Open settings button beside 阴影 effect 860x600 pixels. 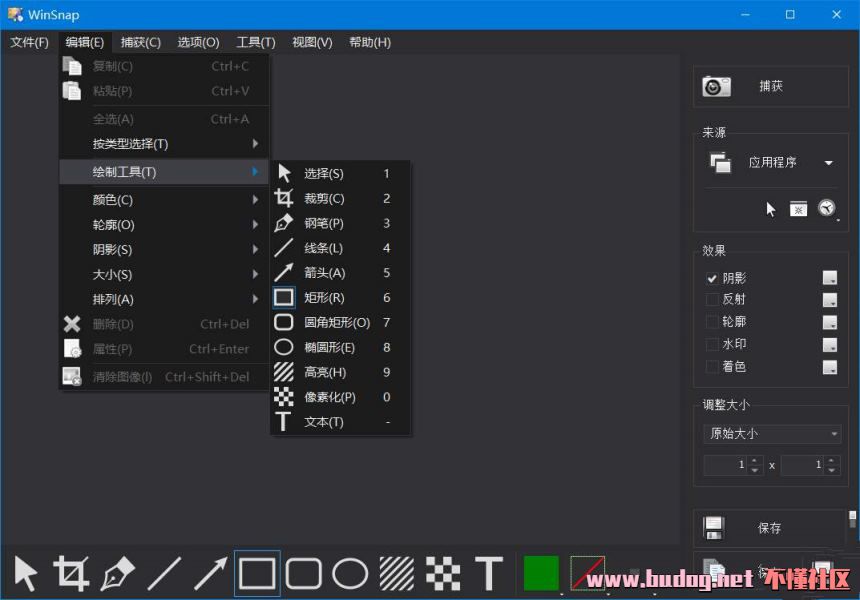click(830, 278)
